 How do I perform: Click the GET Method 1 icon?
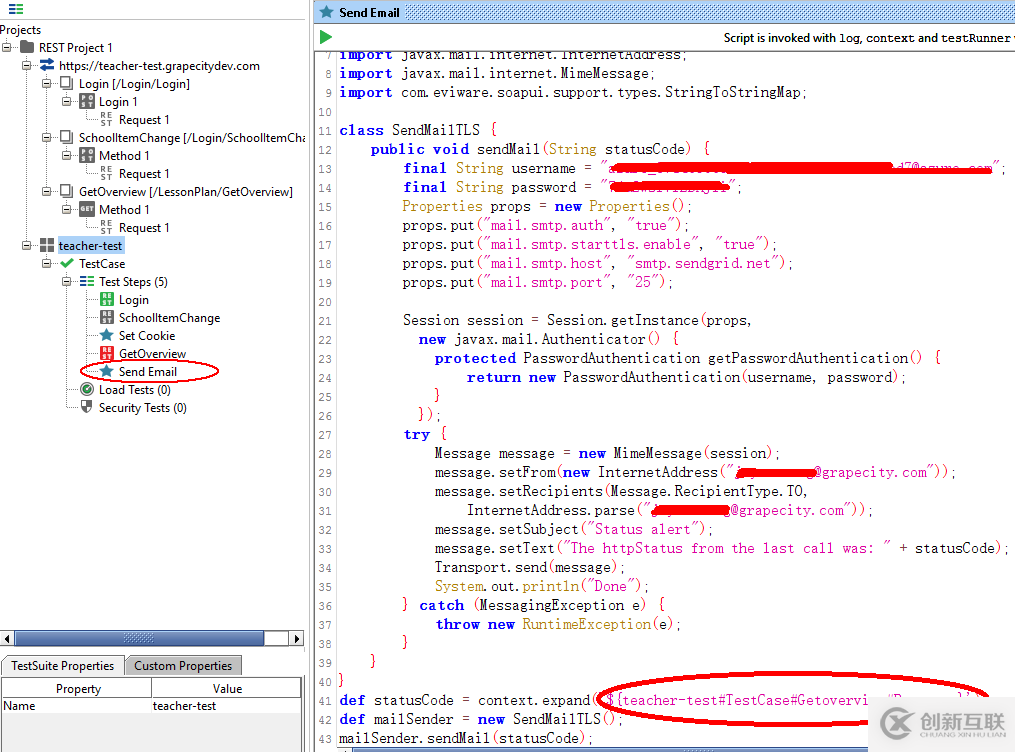tap(87, 210)
